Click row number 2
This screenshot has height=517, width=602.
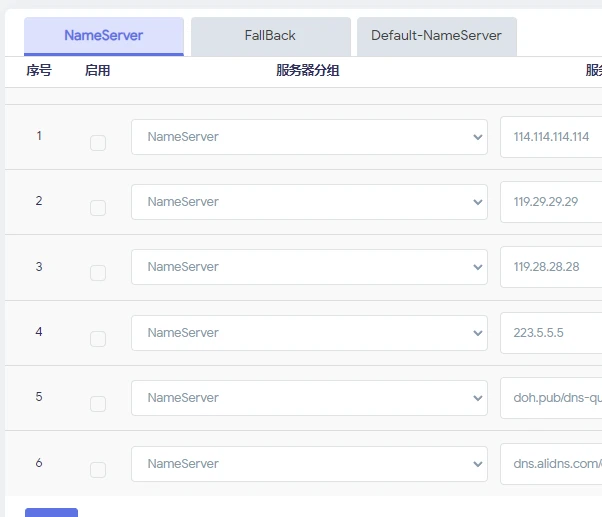(39, 200)
